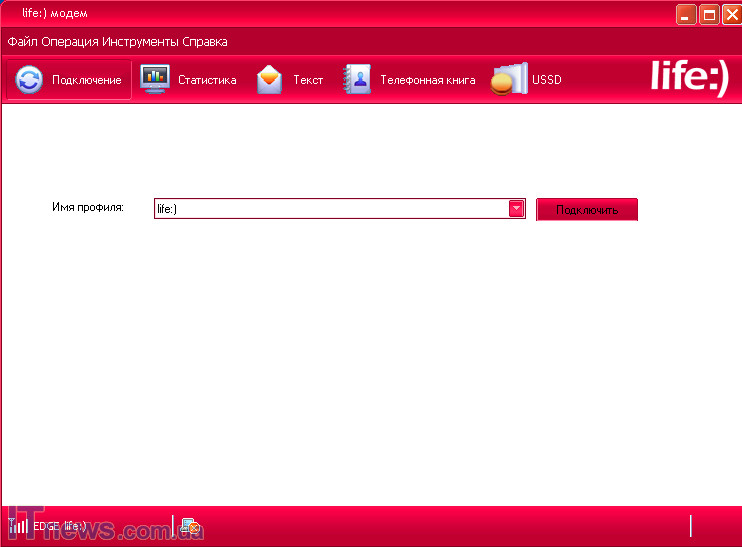
Task: Click the signal strength bars icon
Action: (18, 525)
